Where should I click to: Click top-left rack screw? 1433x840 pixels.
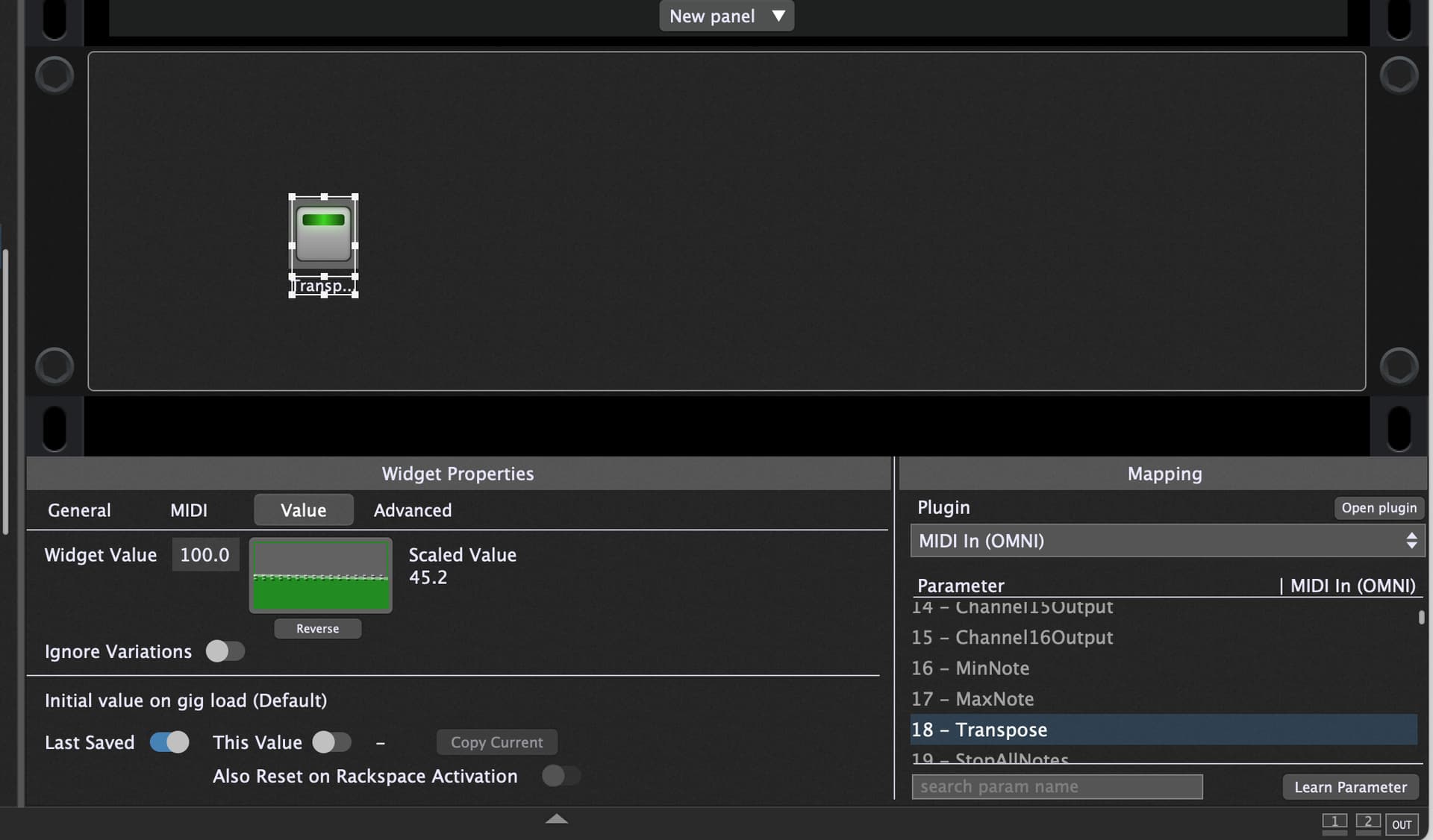[x=54, y=75]
